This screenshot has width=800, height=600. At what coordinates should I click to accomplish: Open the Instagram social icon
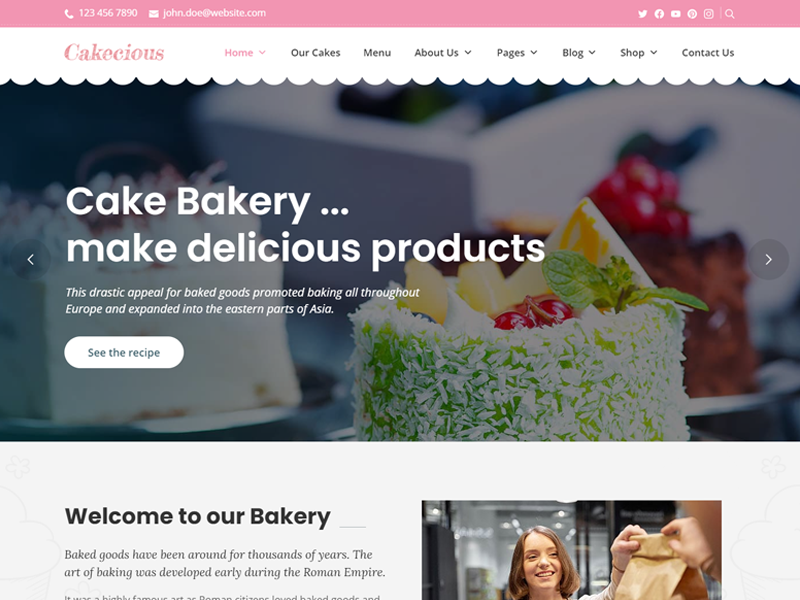point(709,14)
